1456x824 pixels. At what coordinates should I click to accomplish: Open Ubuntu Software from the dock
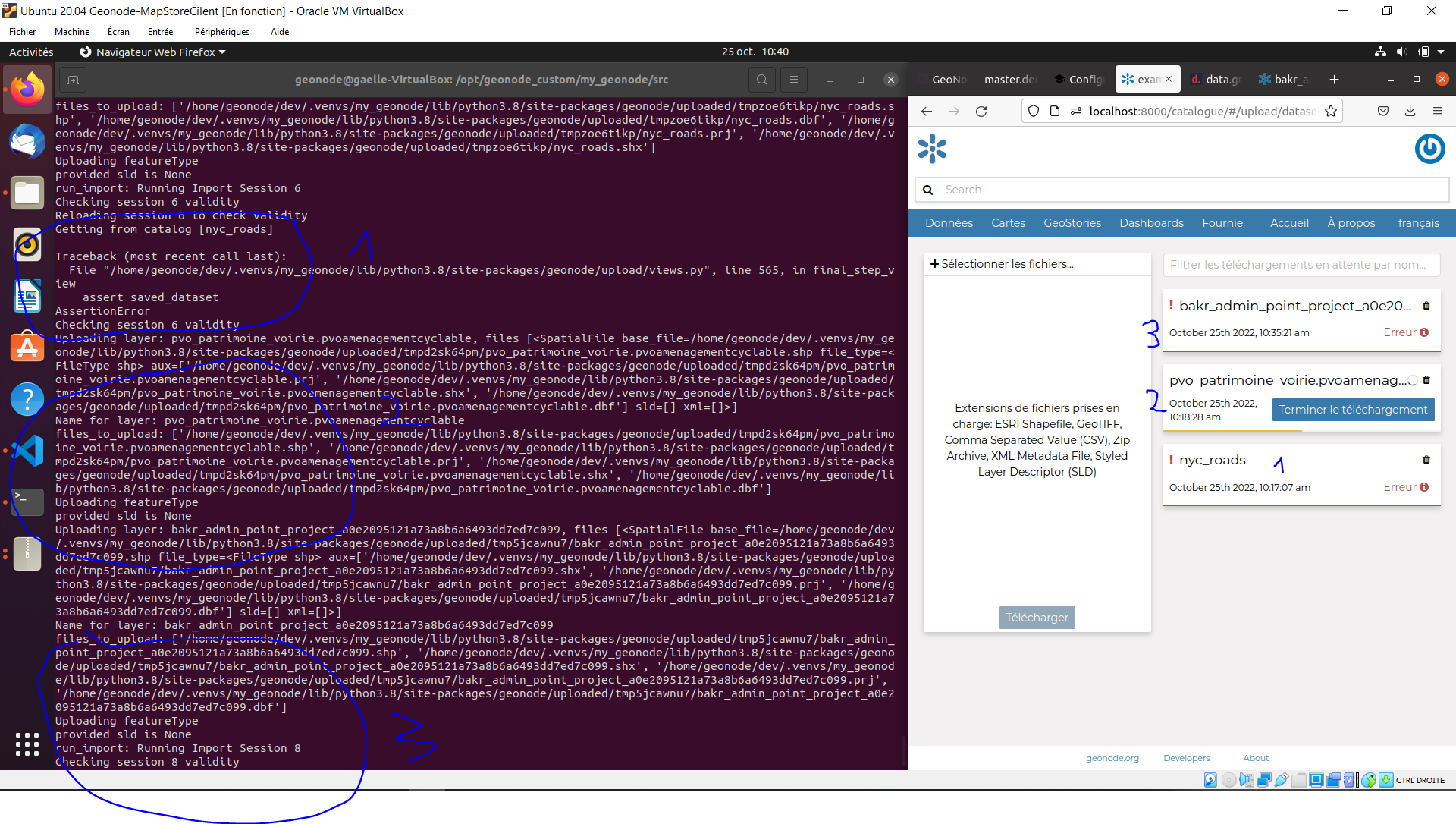27,347
